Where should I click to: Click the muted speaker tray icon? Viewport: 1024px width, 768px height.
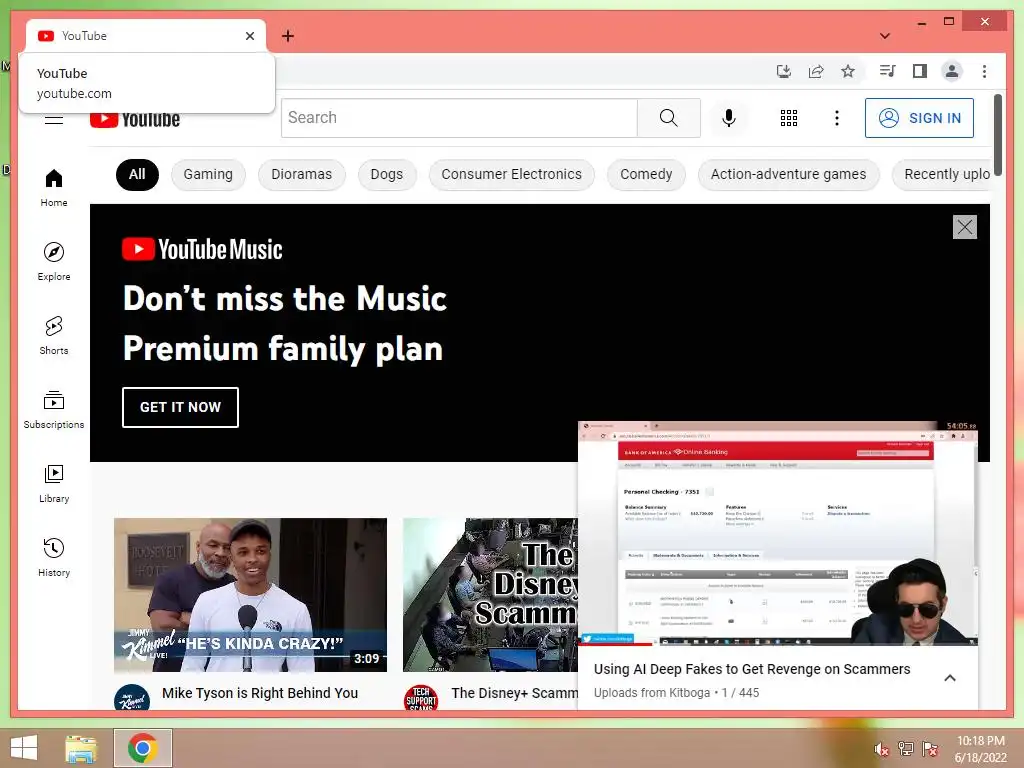tap(881, 748)
